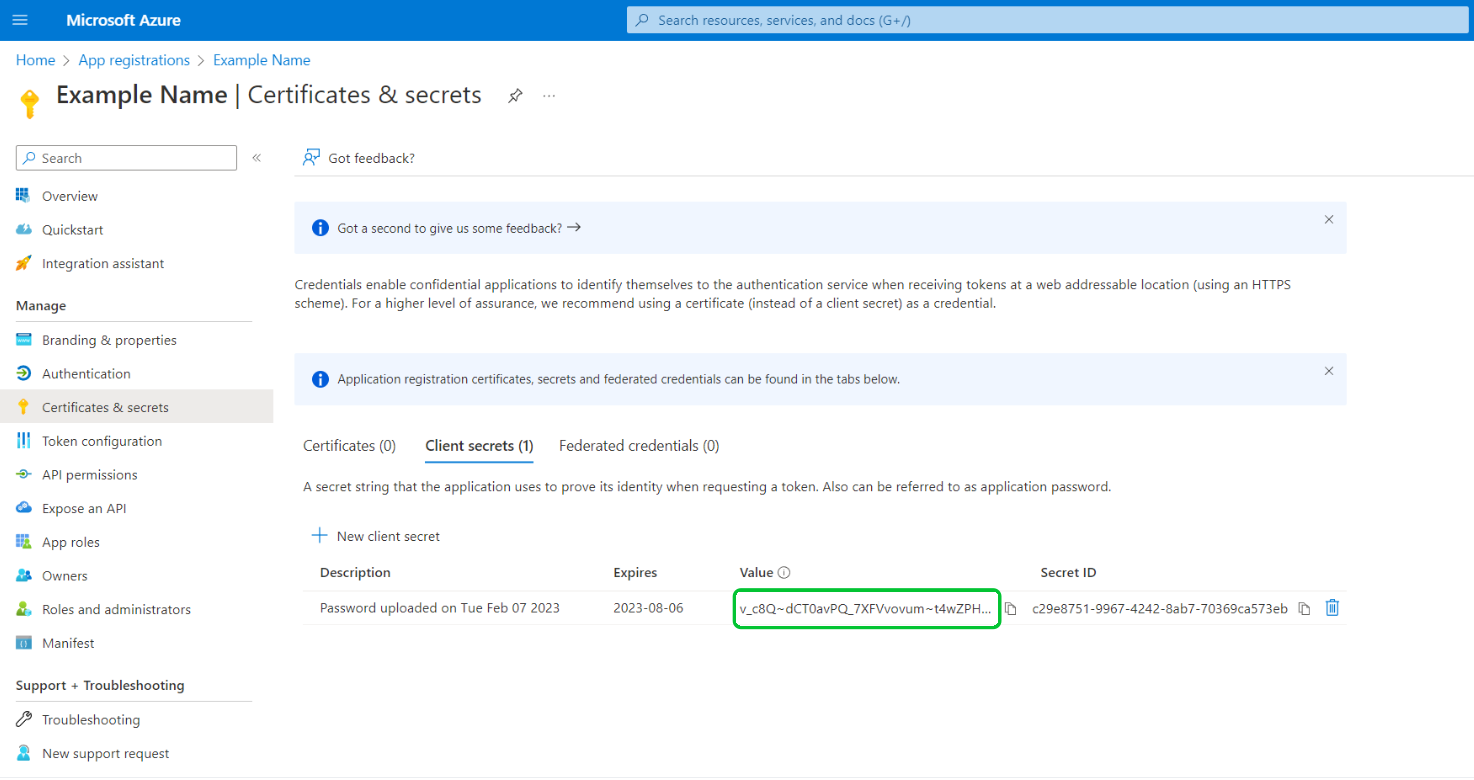Screen dimensions: 1474x780
Task: Click the Got feedback? button
Action: 359,158
